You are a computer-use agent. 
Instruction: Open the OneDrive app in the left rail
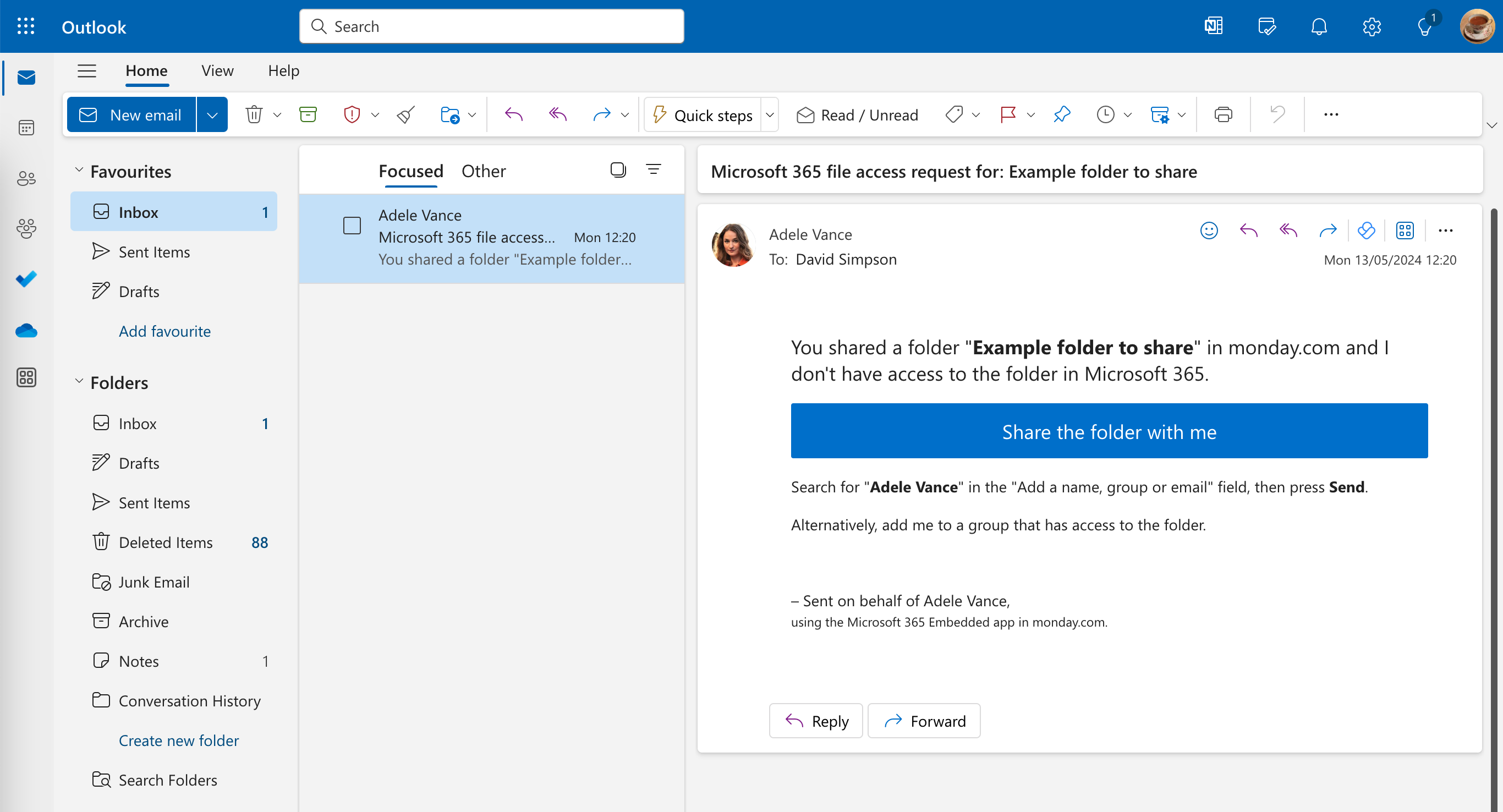pos(26,331)
